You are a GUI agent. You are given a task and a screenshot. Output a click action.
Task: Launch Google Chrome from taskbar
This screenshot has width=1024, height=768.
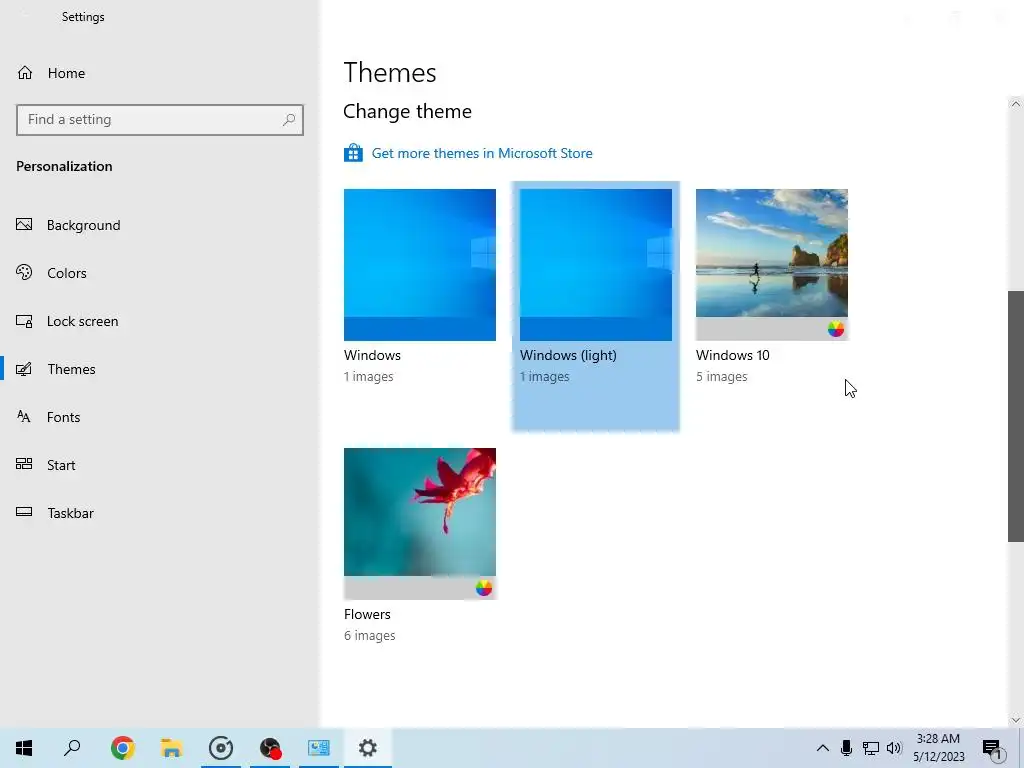pyautogui.click(x=123, y=748)
